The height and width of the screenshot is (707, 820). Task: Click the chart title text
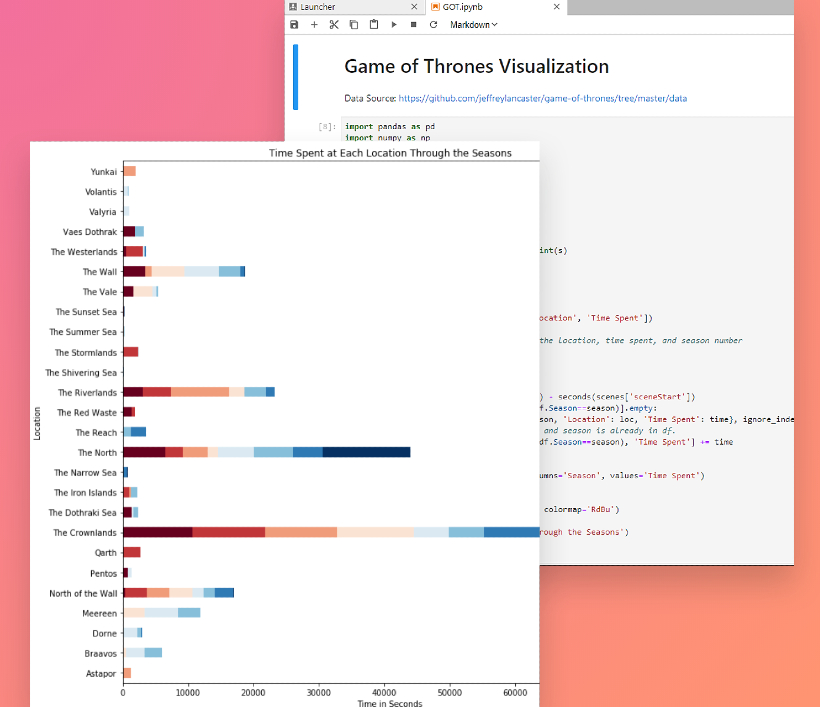coord(390,153)
